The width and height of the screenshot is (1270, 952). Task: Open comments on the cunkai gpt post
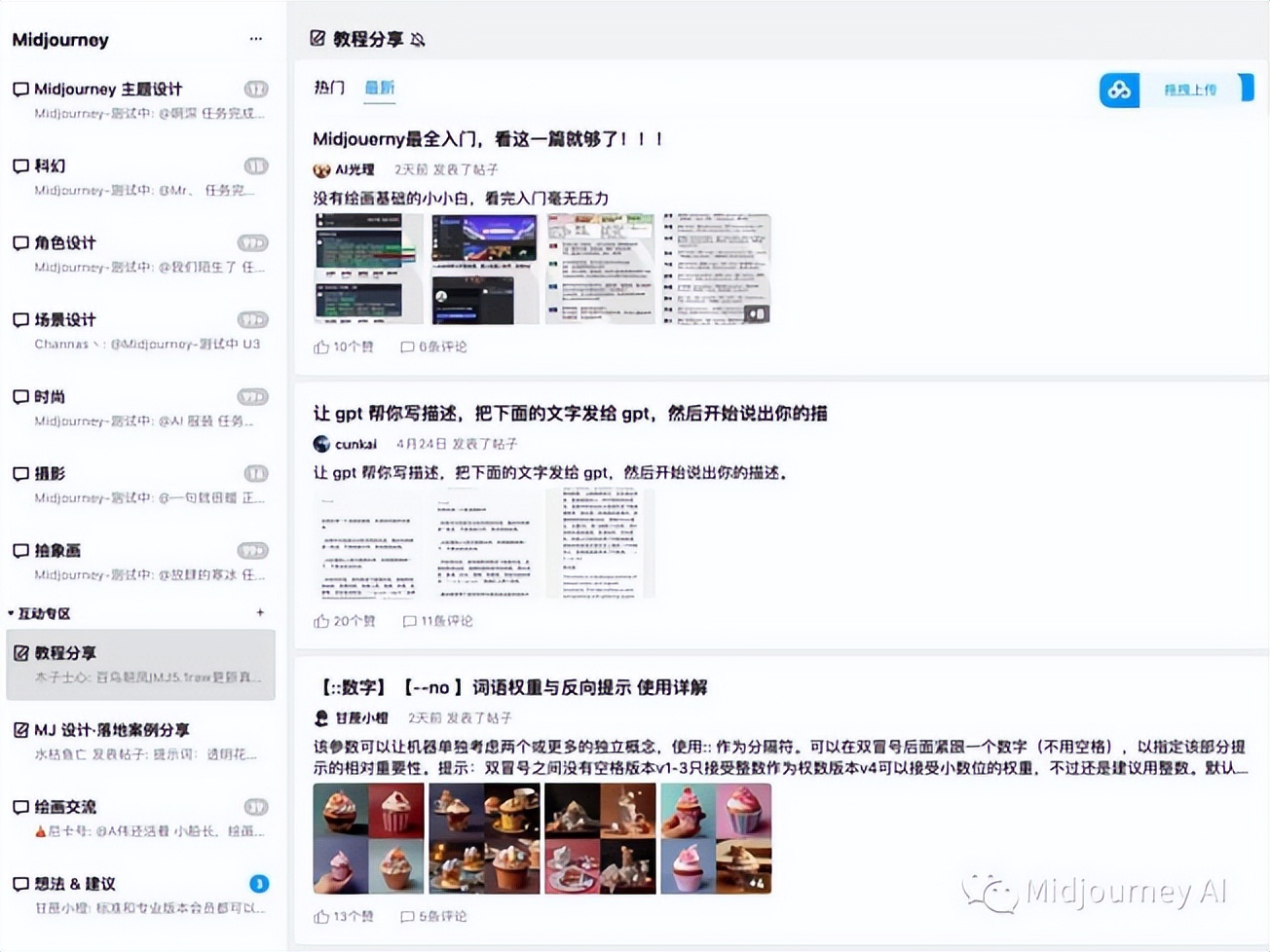410,621
